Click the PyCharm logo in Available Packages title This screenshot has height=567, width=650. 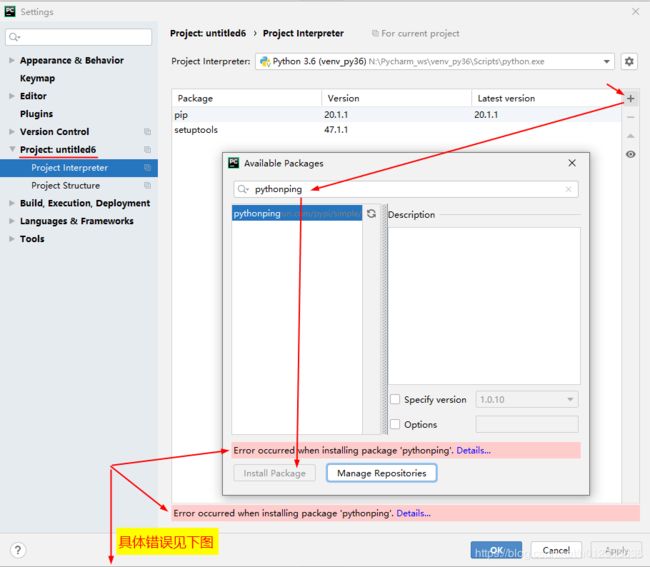(x=234, y=163)
